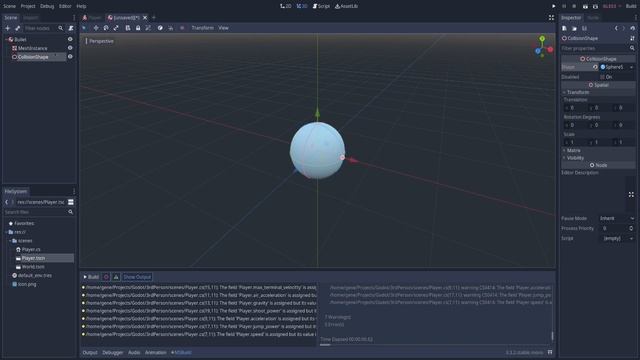This screenshot has width=640, height=360.
Task: Open the Help menu
Action: click(81, 6)
